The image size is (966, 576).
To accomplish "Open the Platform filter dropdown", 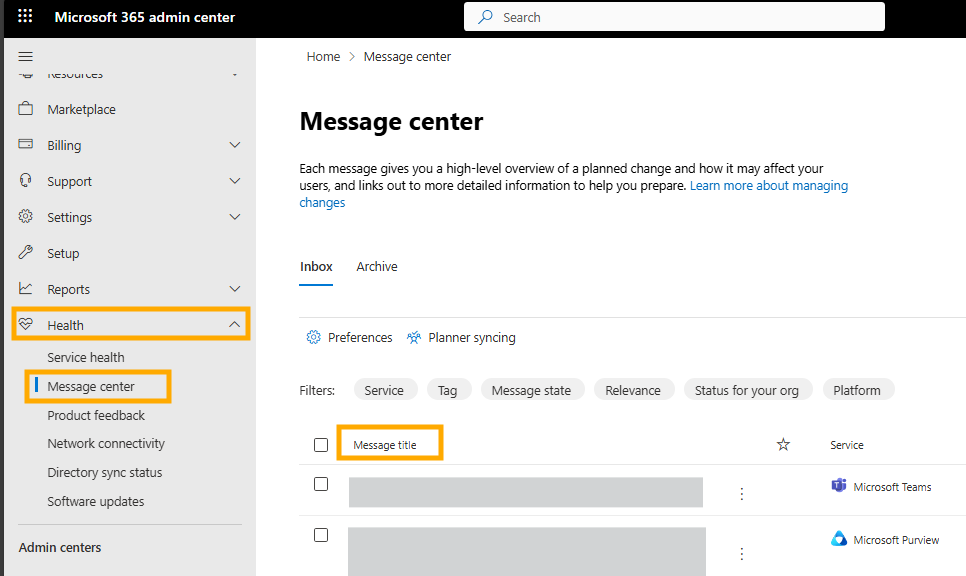I will tap(858, 390).
